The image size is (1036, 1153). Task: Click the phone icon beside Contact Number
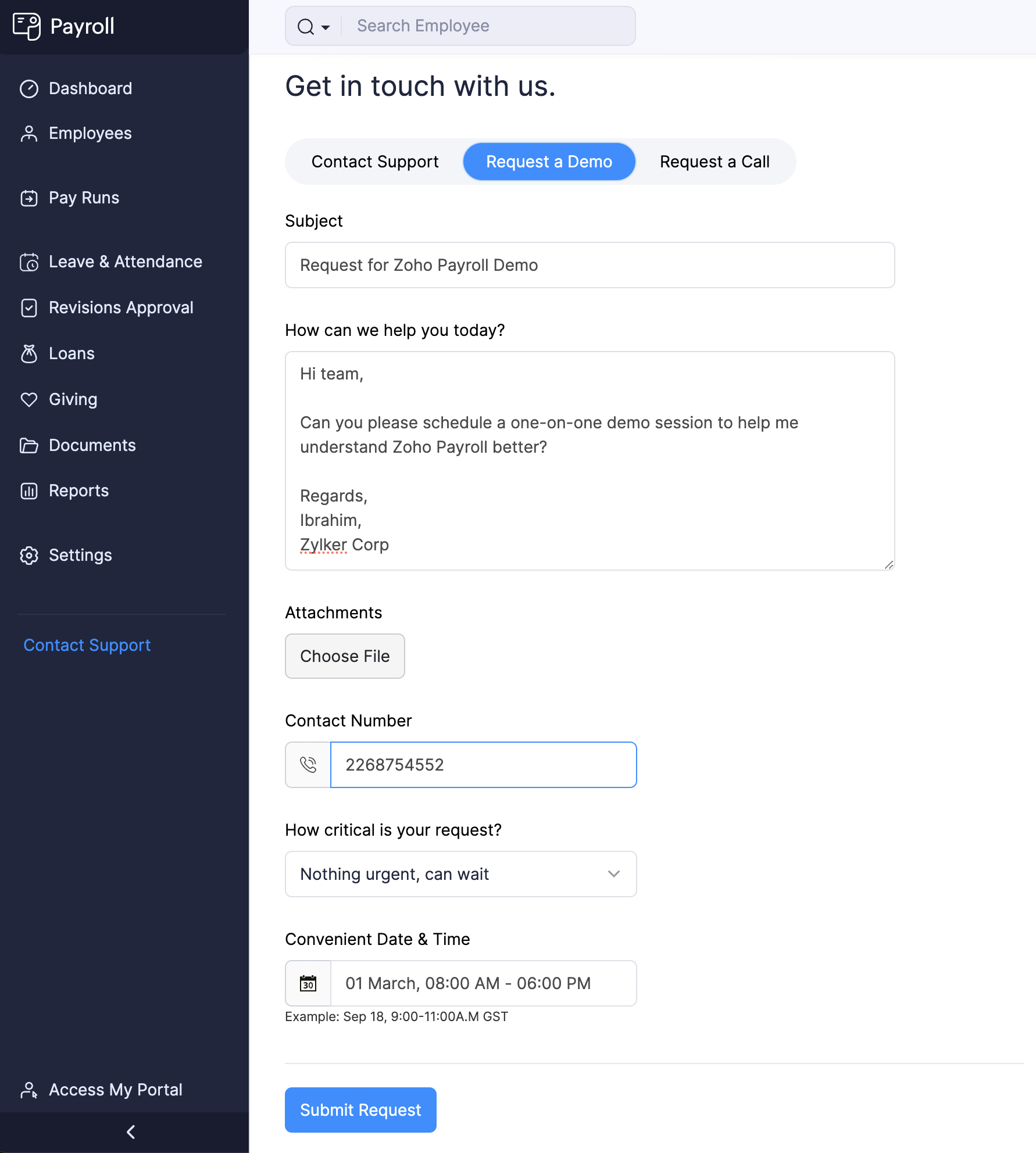coord(308,765)
